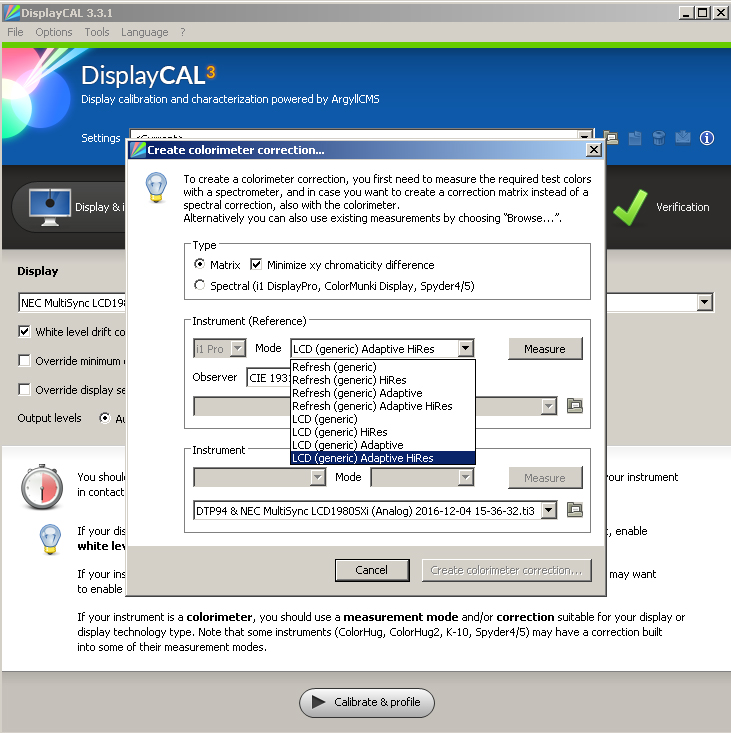Enable Override display settle checkbox
731x733 pixels.
(24, 389)
